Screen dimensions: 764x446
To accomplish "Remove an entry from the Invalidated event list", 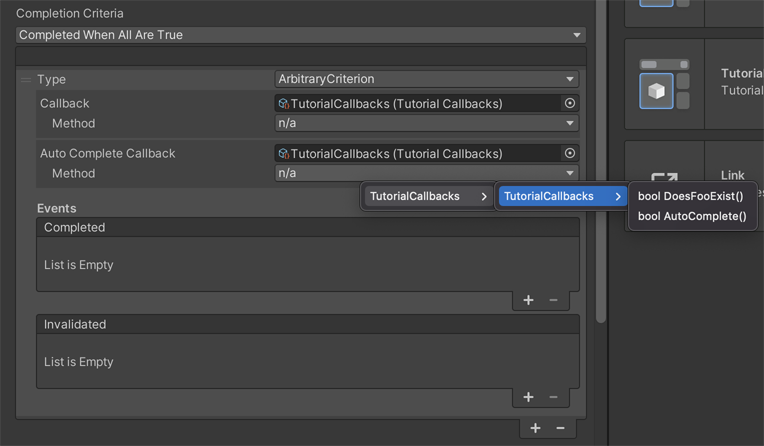I will click(554, 397).
